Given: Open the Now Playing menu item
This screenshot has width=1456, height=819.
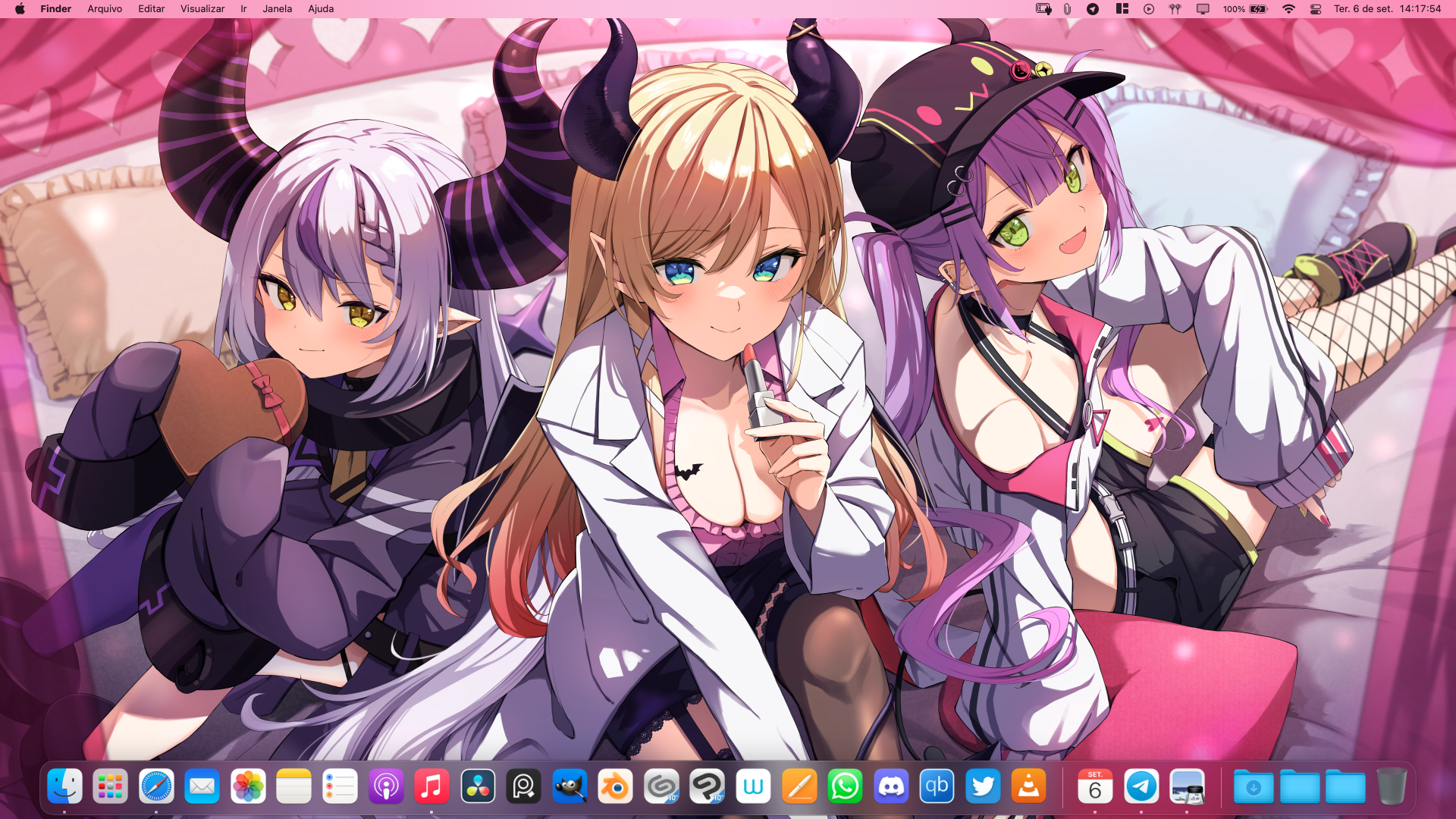Looking at the screenshot, I should coord(1149,9).
